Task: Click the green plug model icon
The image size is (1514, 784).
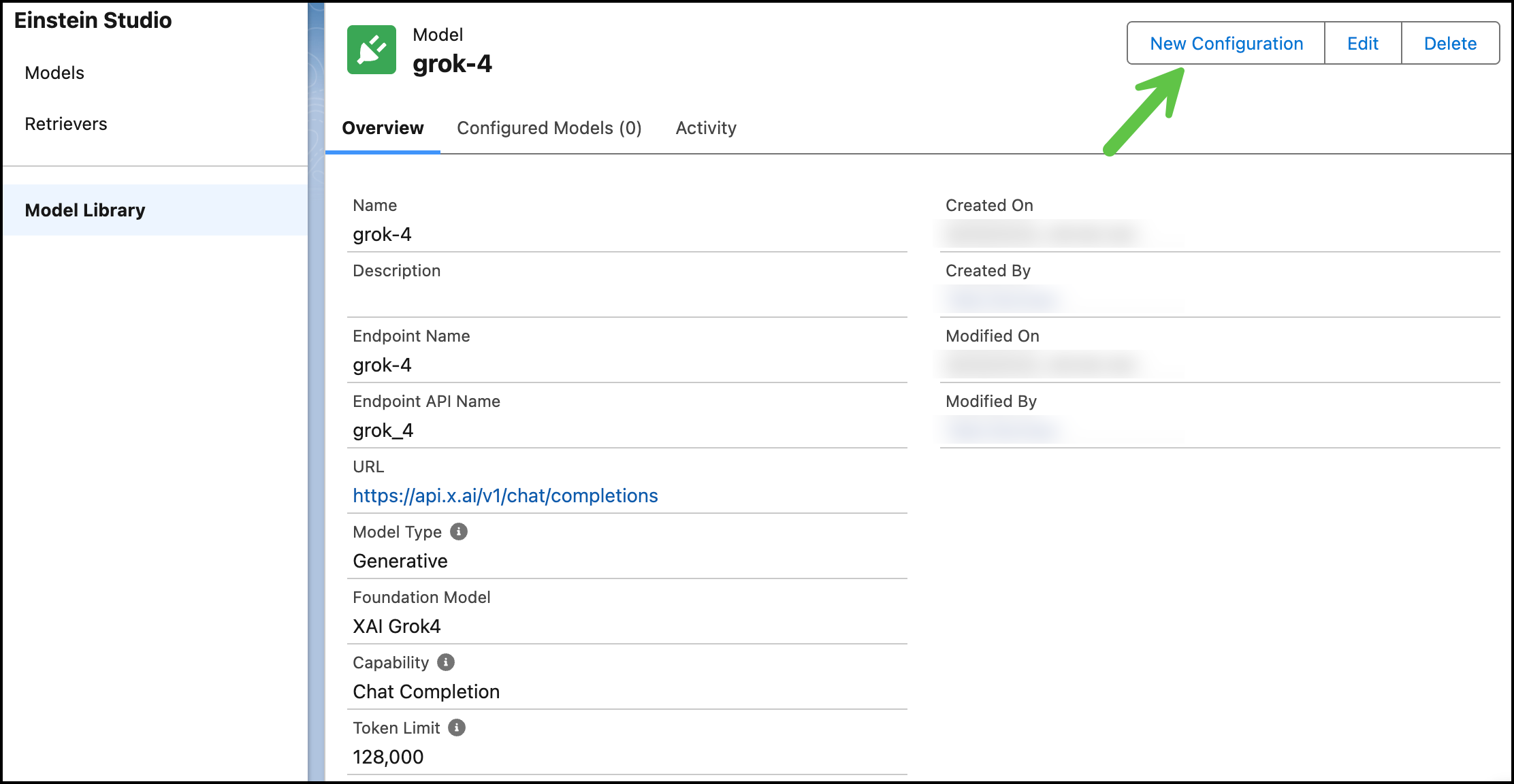Action: 372,50
